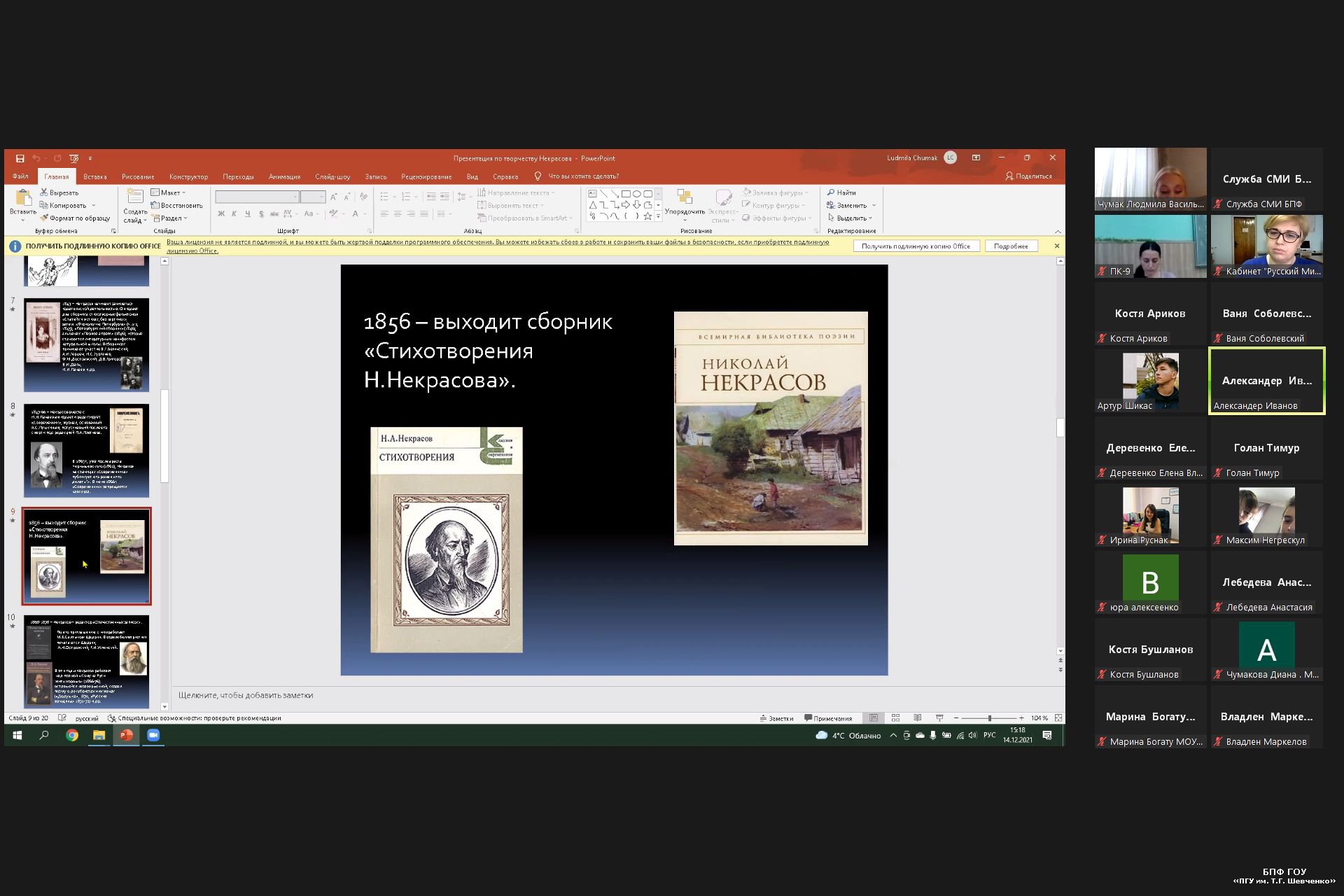Click the lightbulb 'Что вы хотите сделать?' box
The height and width of the screenshot is (896, 1344).
coord(577,176)
